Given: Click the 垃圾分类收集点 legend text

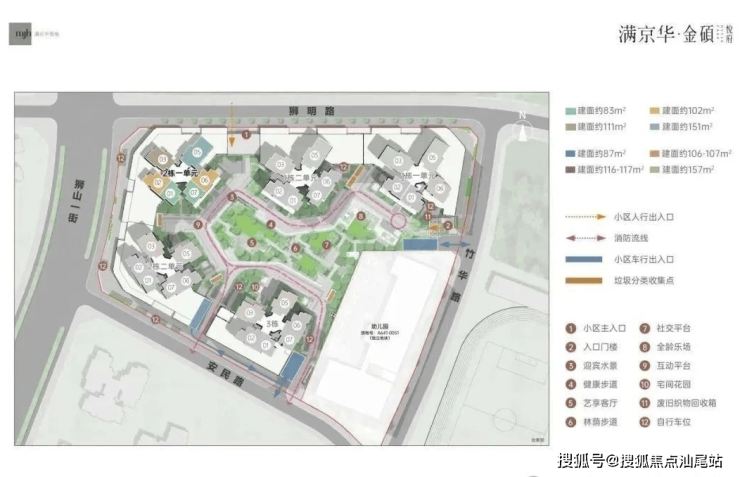Looking at the screenshot, I should 644,281.
